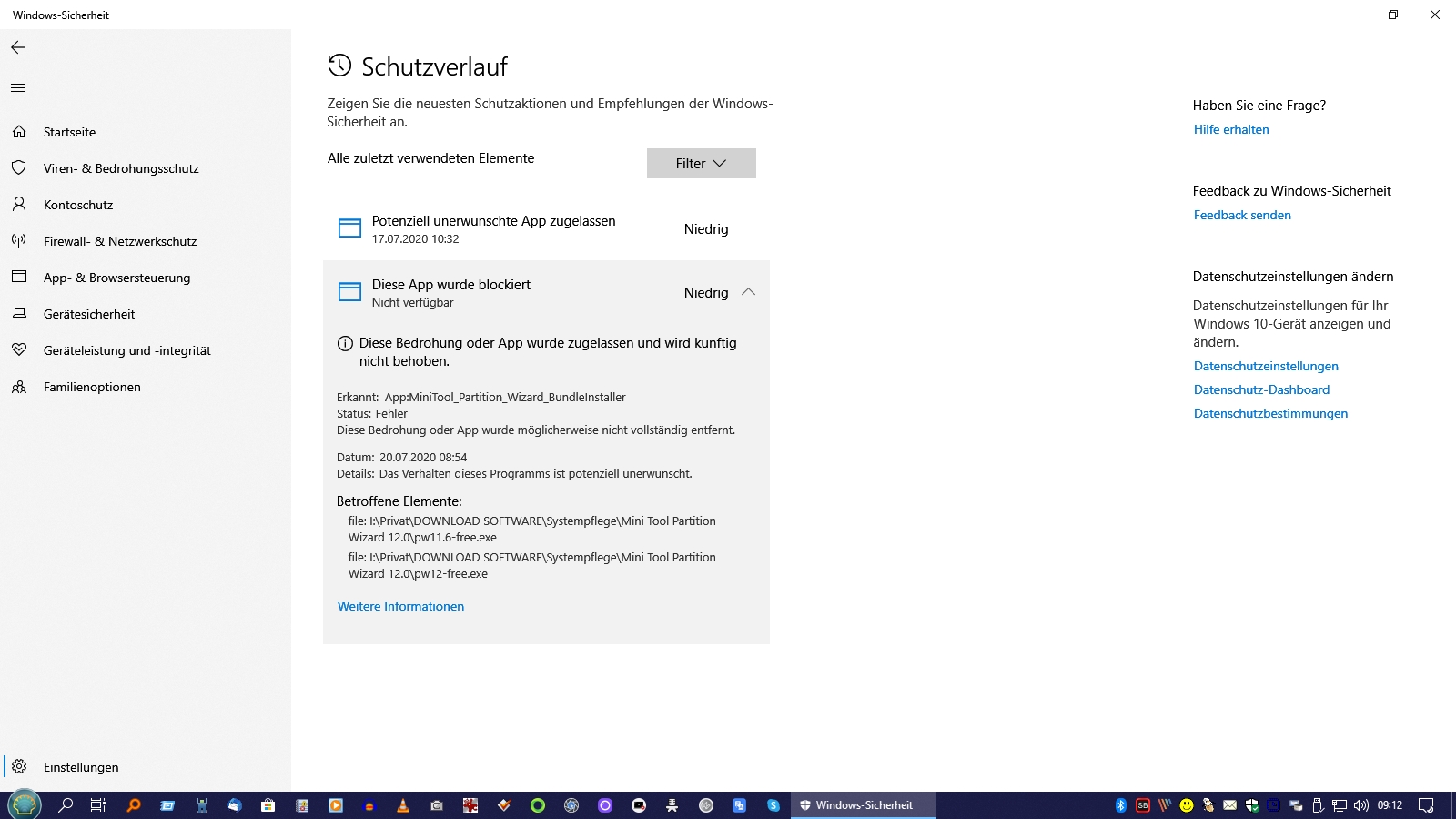Open Task View in the taskbar
This screenshot has height=819, width=1456.
(98, 805)
